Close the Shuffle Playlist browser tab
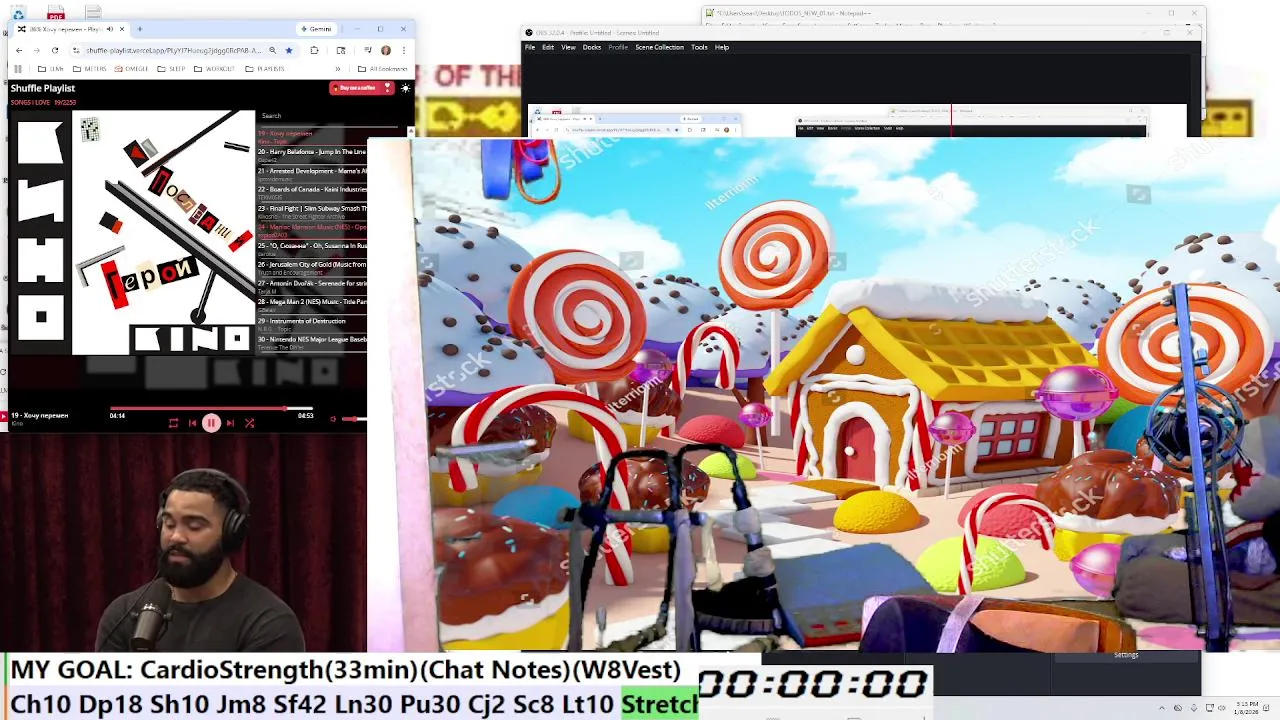Image resolution: width=1280 pixels, height=720 pixels. [x=122, y=29]
